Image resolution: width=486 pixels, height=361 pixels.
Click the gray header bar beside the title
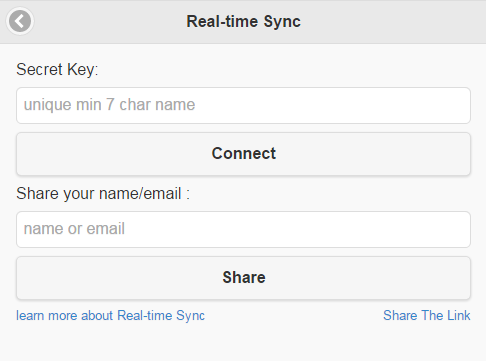[393, 22]
